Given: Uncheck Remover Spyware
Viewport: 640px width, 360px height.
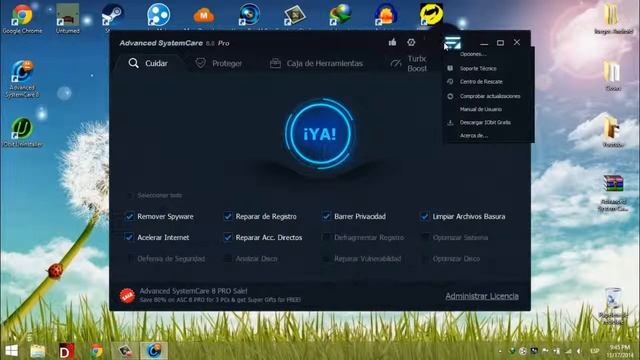Looking at the screenshot, I should 129,216.
